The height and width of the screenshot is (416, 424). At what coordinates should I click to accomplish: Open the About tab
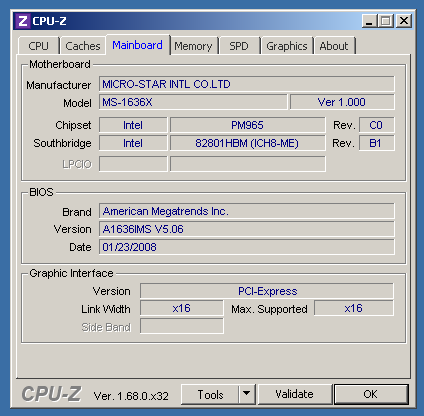click(x=334, y=46)
